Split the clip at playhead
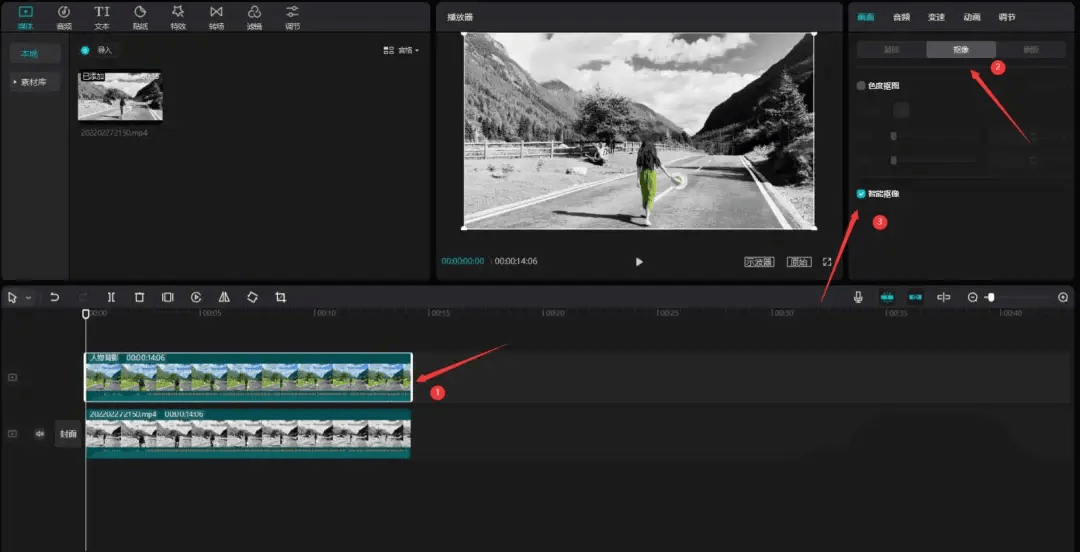Screen dimensions: 1080x552 pos(112,297)
